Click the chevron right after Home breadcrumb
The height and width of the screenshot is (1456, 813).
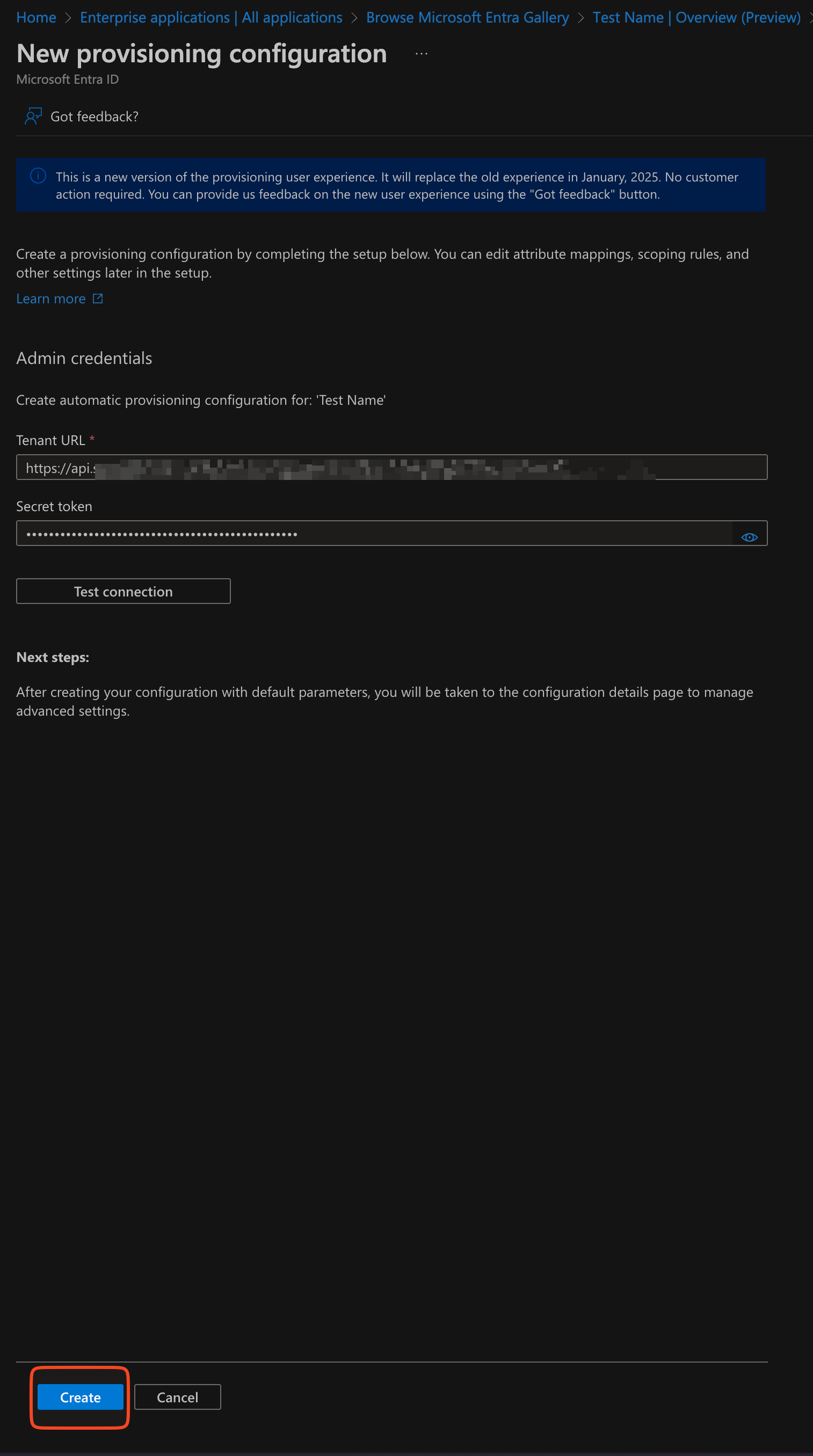click(68, 18)
